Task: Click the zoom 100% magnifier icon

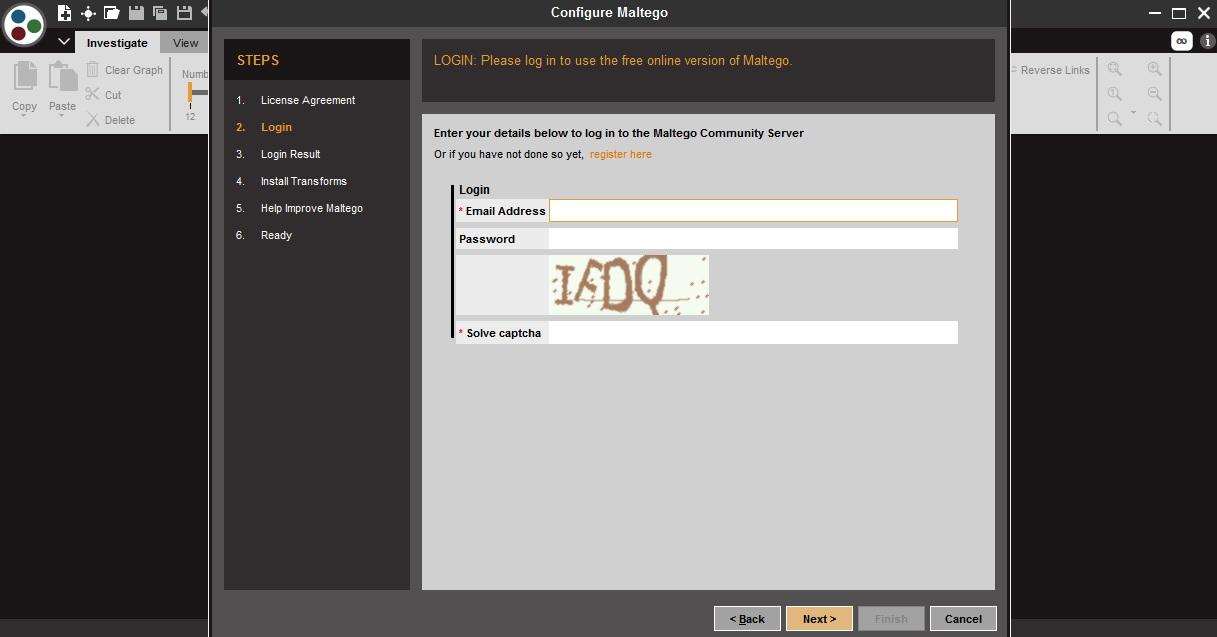Action: point(1114,94)
